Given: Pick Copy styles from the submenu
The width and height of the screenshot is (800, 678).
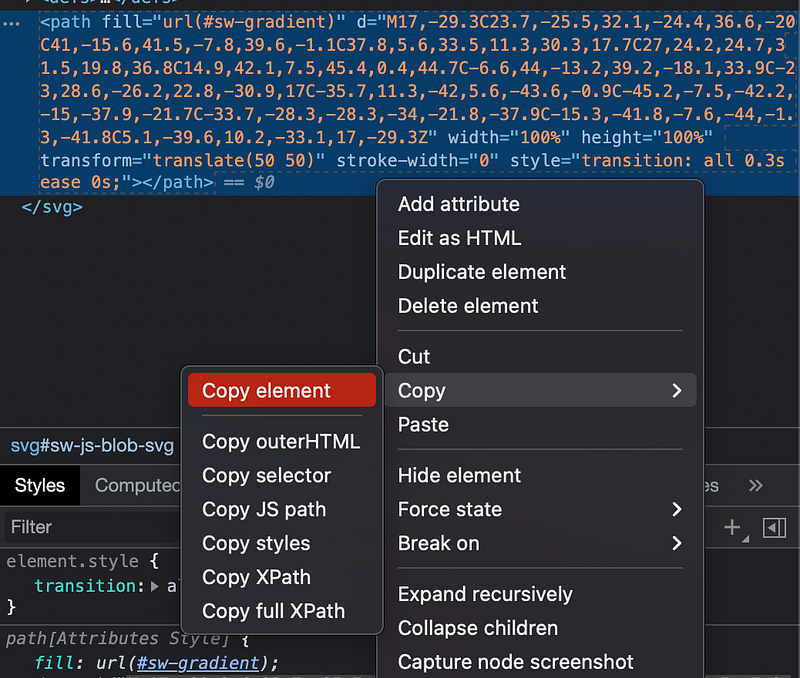Looking at the screenshot, I should [x=282, y=543].
